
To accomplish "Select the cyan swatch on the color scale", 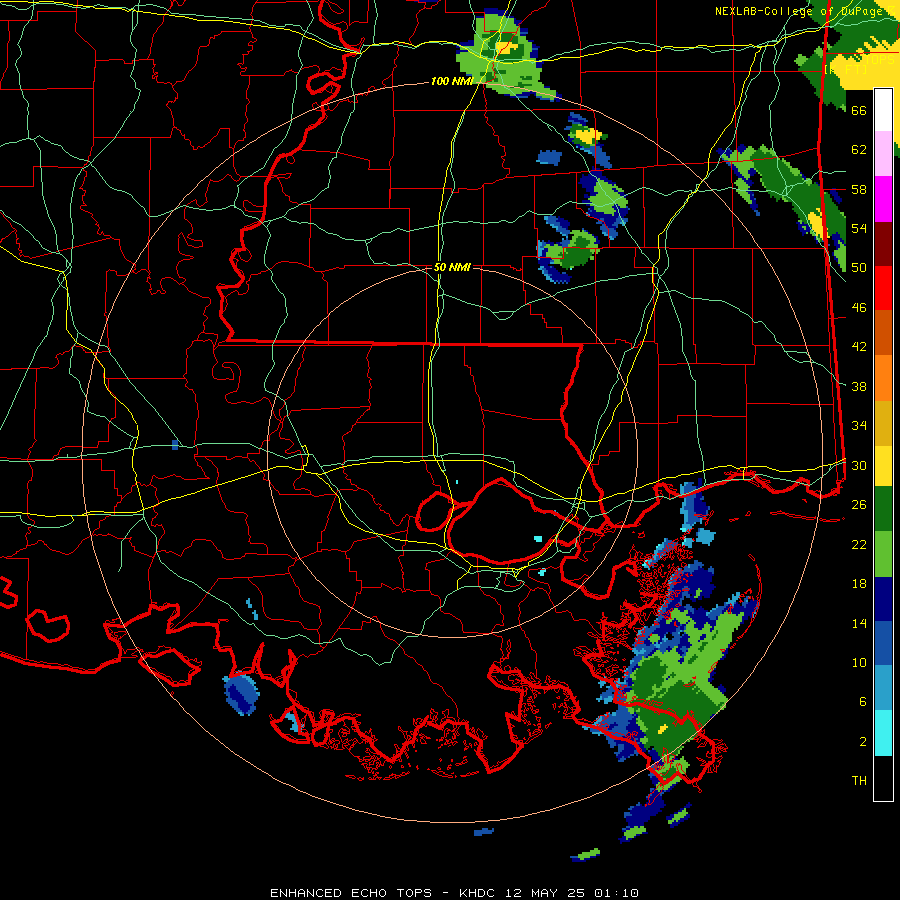I will coord(883,733).
